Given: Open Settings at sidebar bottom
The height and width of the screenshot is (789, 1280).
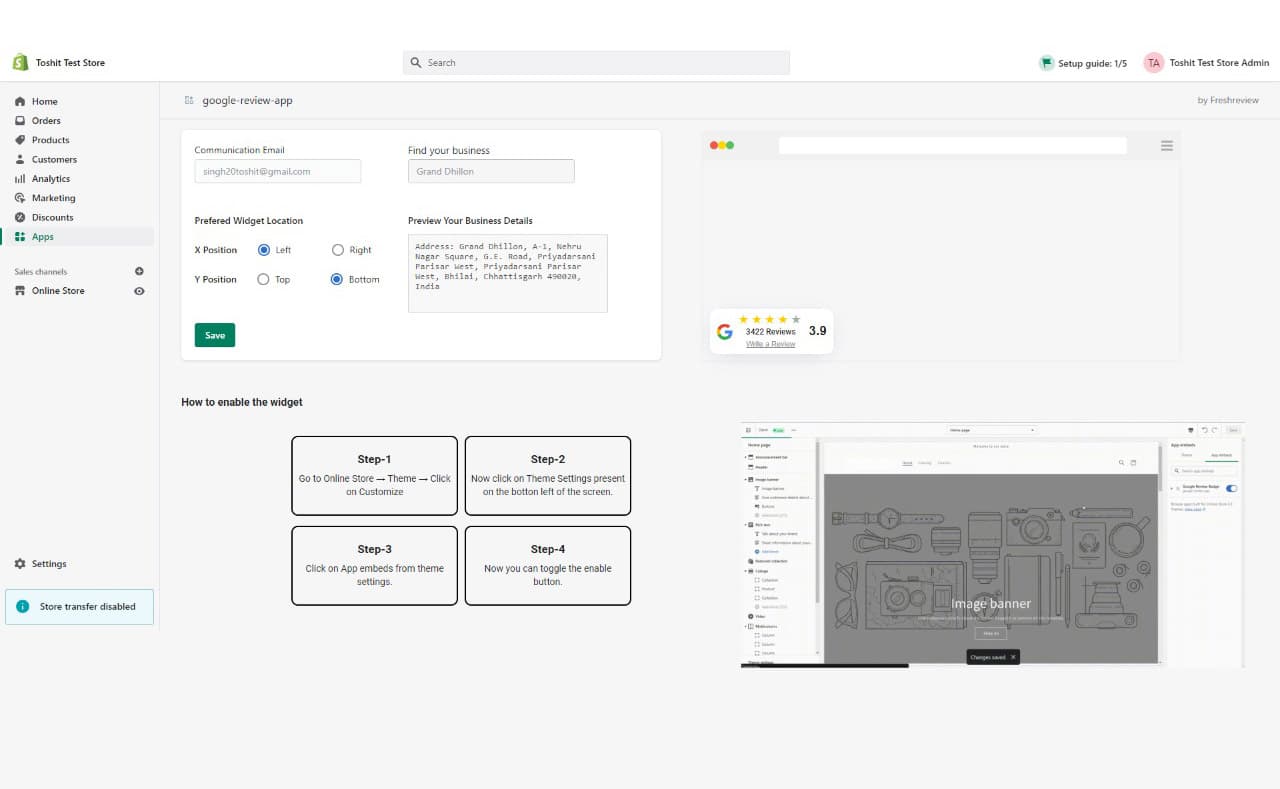Looking at the screenshot, I should [48, 564].
